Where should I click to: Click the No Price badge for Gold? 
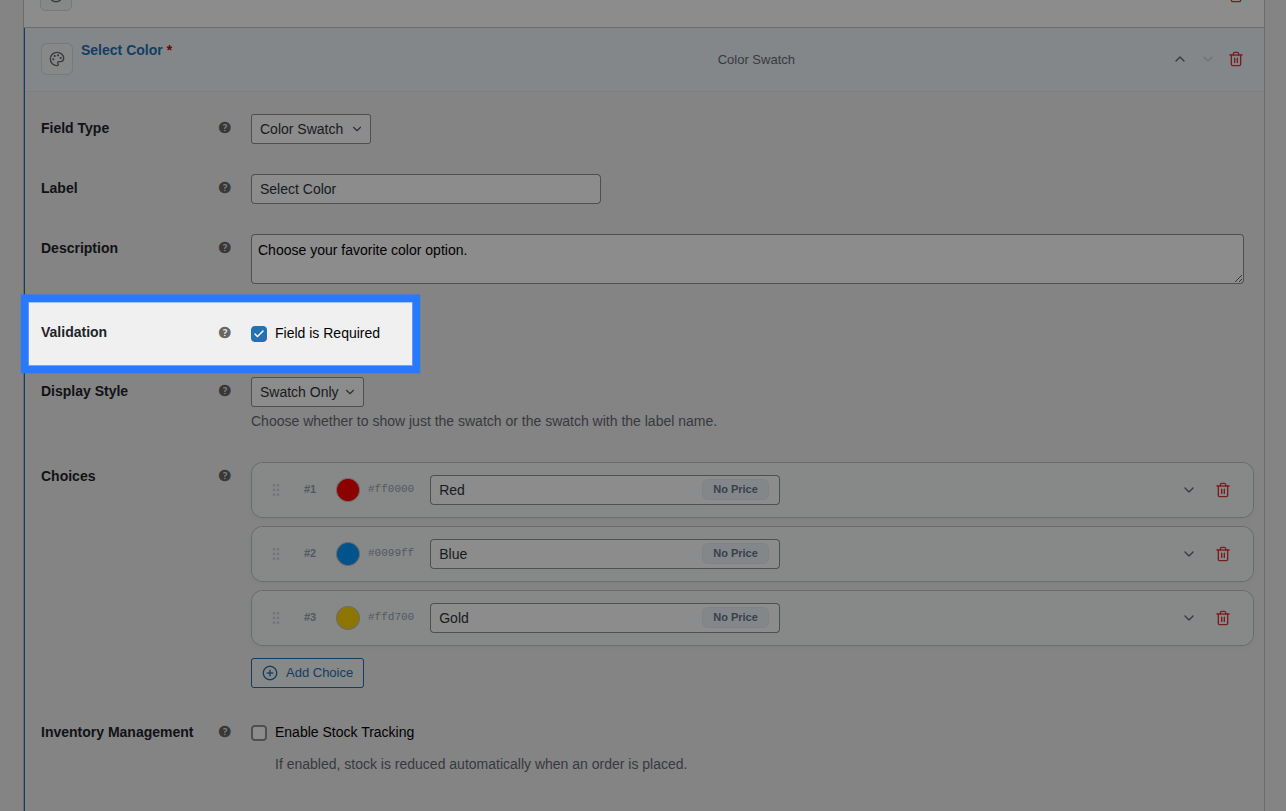[x=736, y=618]
